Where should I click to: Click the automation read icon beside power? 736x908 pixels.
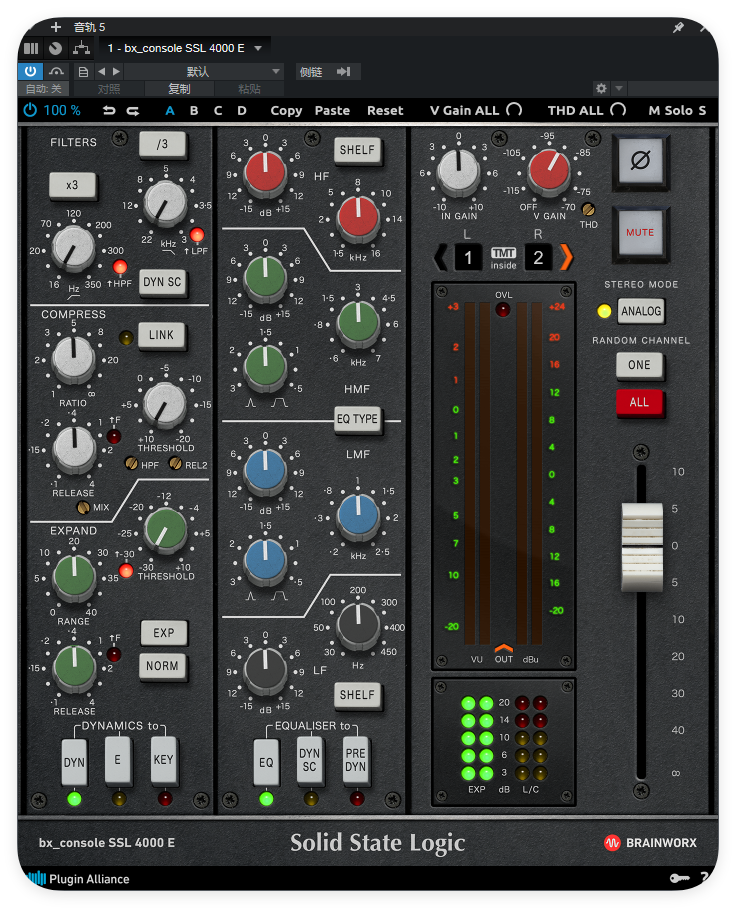tap(56, 71)
